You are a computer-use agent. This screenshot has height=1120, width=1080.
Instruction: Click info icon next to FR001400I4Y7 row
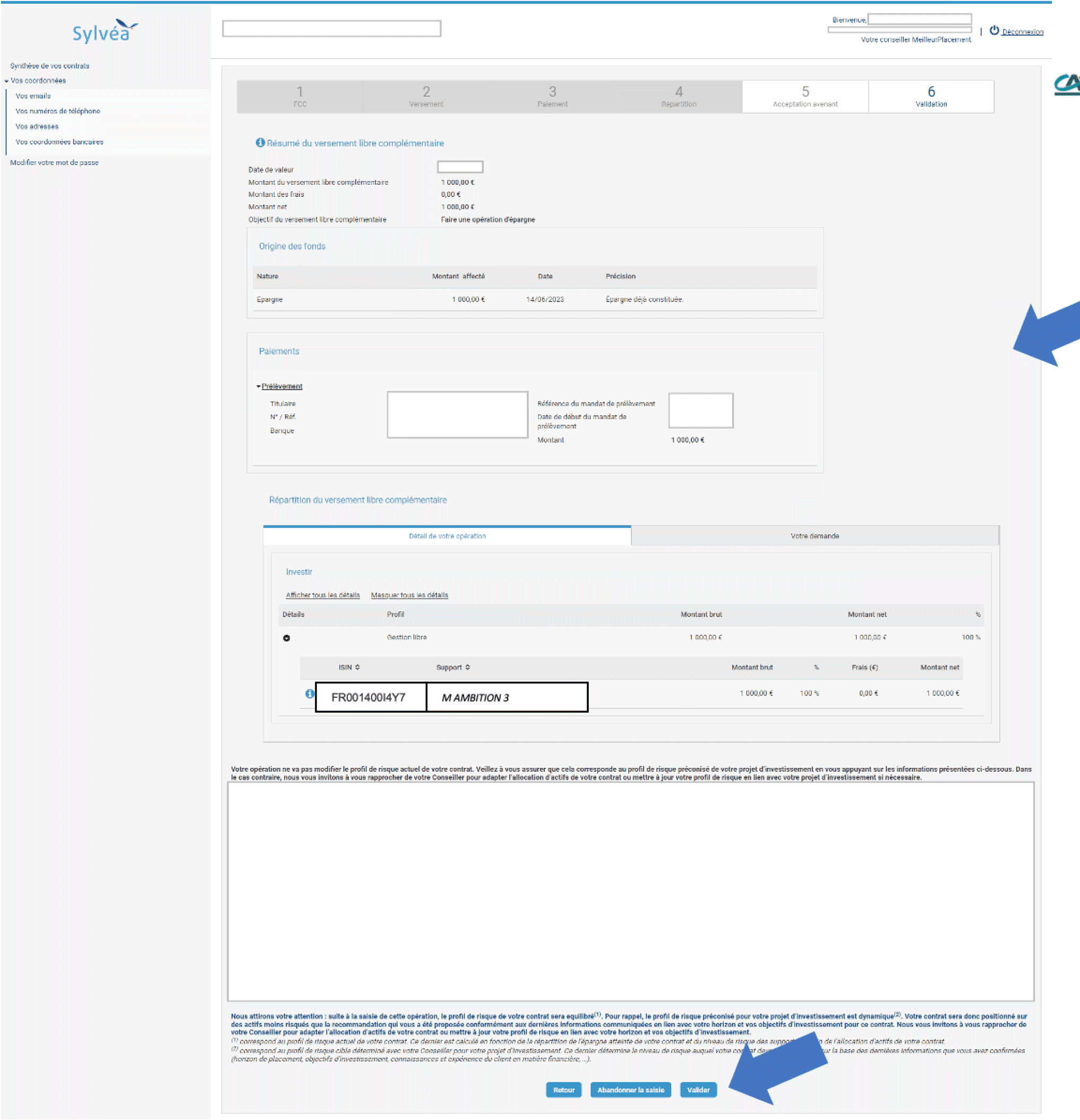pyautogui.click(x=309, y=694)
